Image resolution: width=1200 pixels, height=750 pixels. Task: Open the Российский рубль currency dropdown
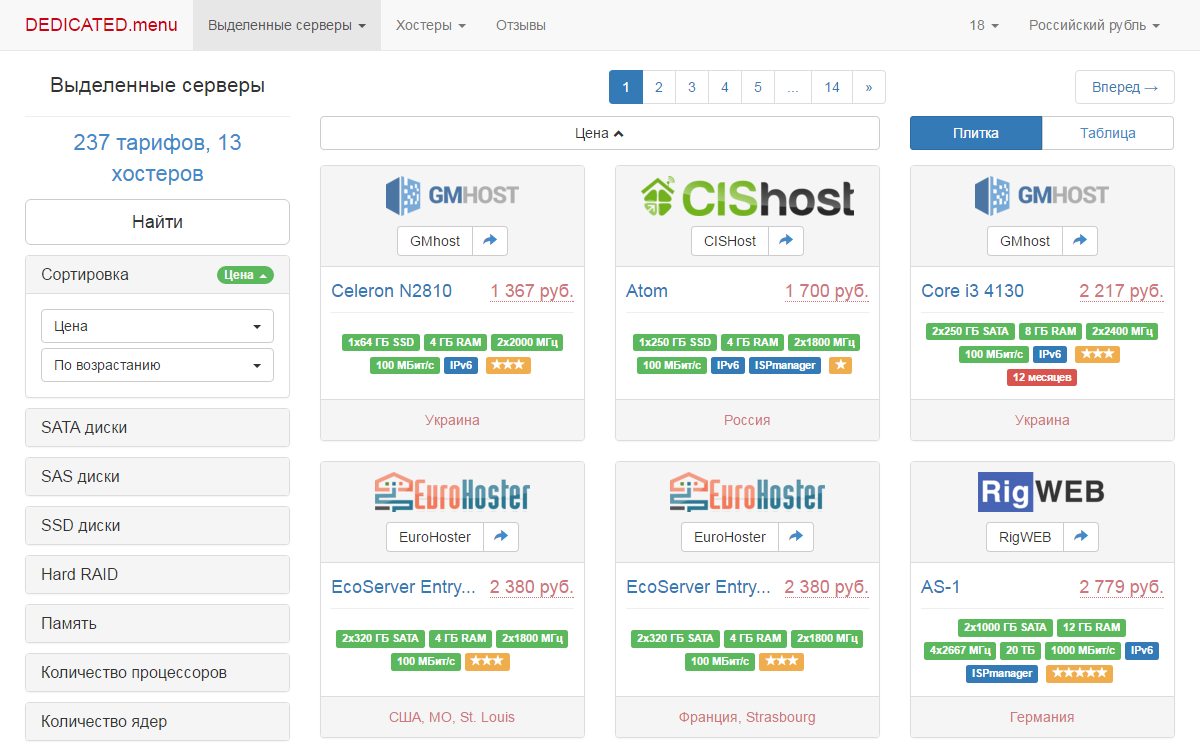[x=1094, y=25]
